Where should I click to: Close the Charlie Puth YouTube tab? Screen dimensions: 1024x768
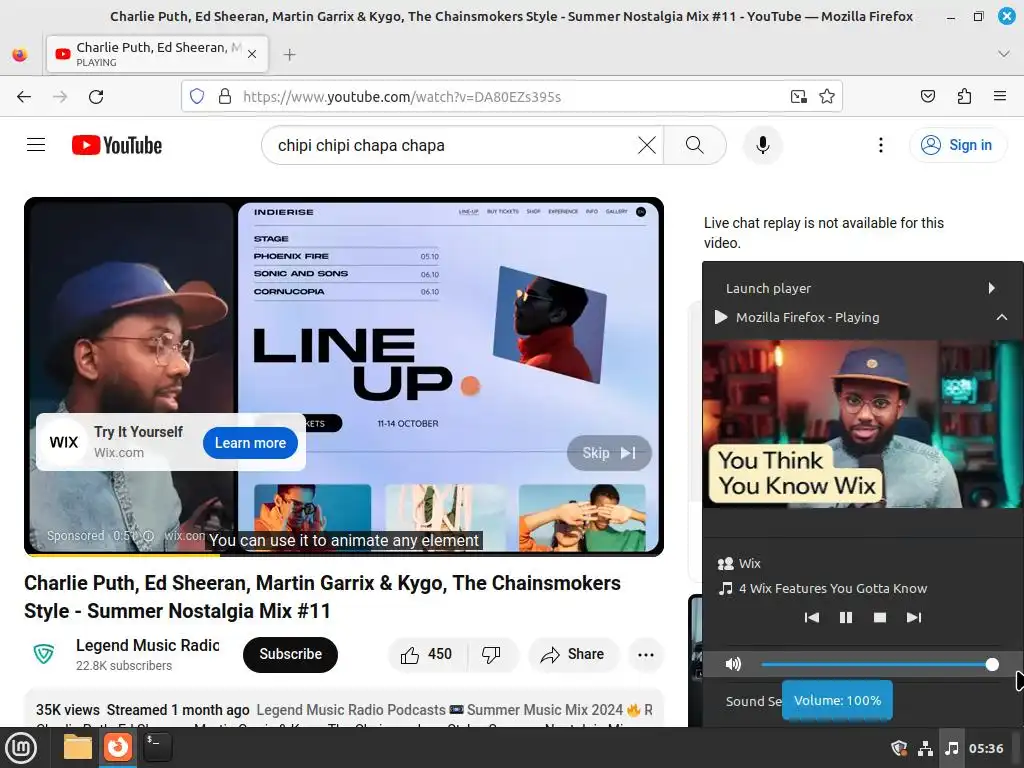252,54
